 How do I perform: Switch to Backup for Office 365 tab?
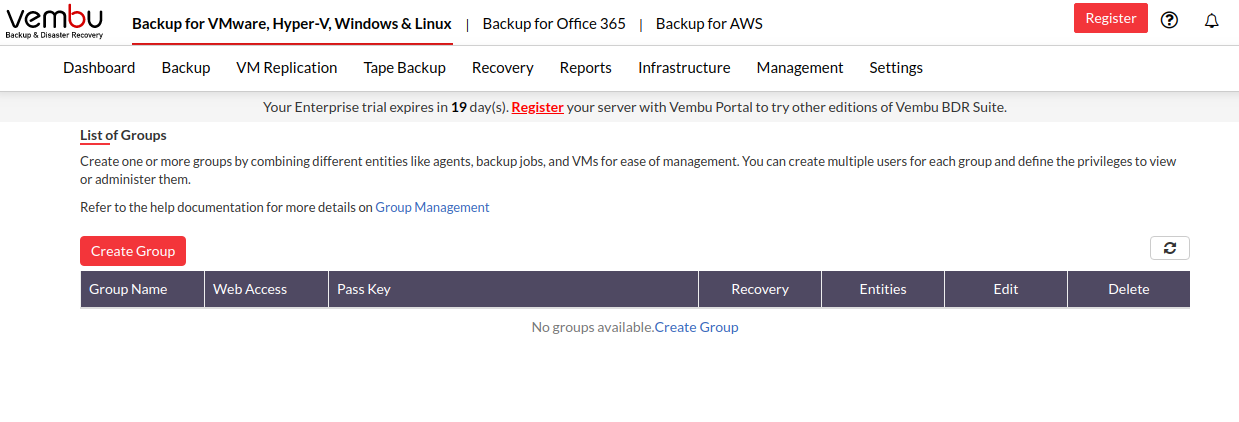point(554,23)
